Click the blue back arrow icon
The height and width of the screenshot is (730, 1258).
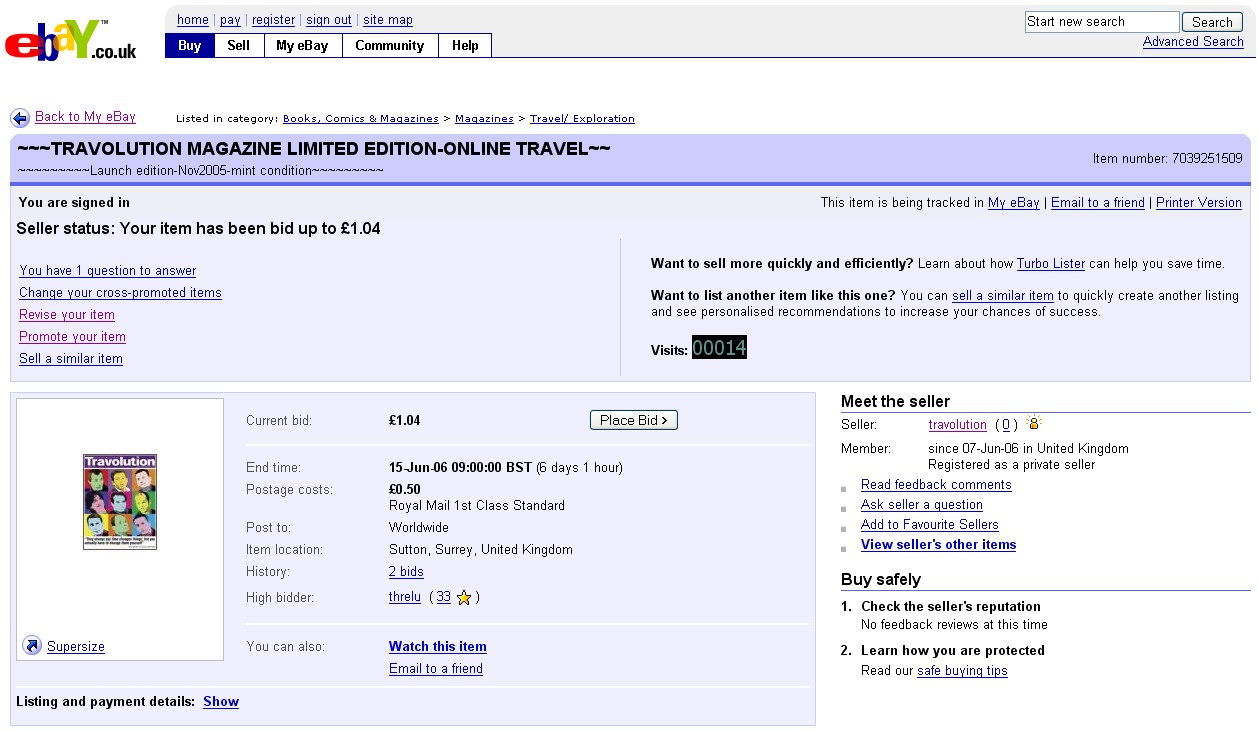pyautogui.click(x=20, y=118)
